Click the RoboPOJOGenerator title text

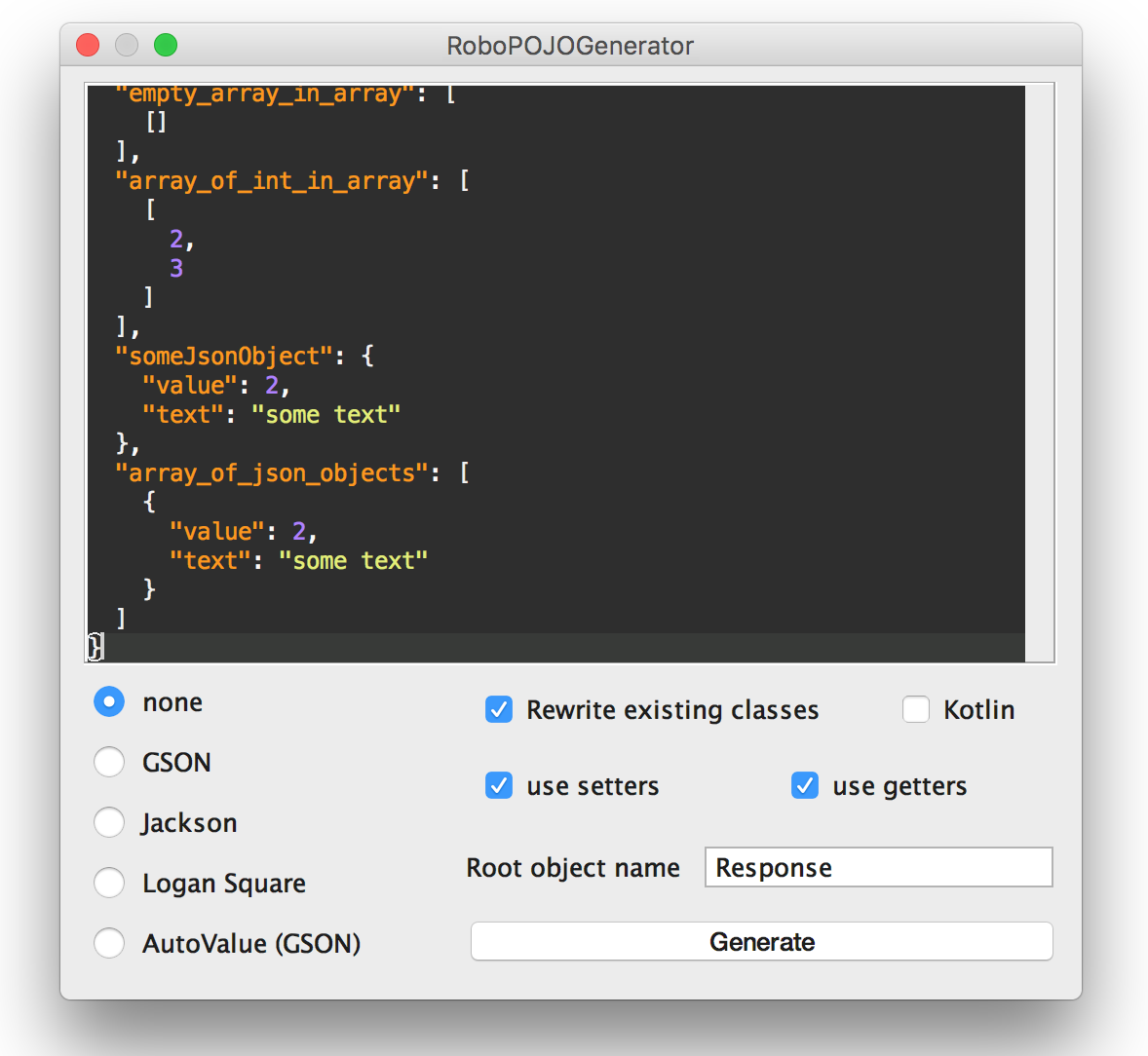(x=570, y=46)
